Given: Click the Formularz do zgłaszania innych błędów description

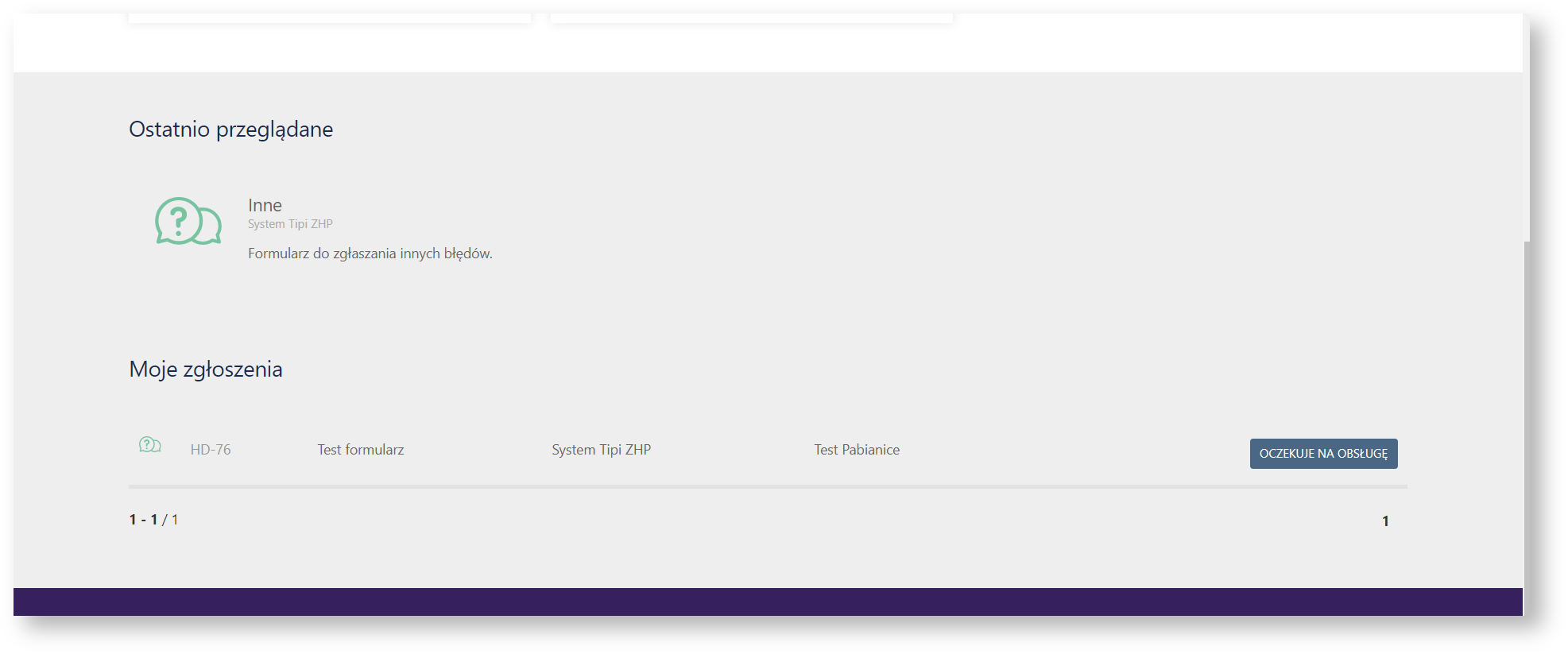Looking at the screenshot, I should pos(370,253).
